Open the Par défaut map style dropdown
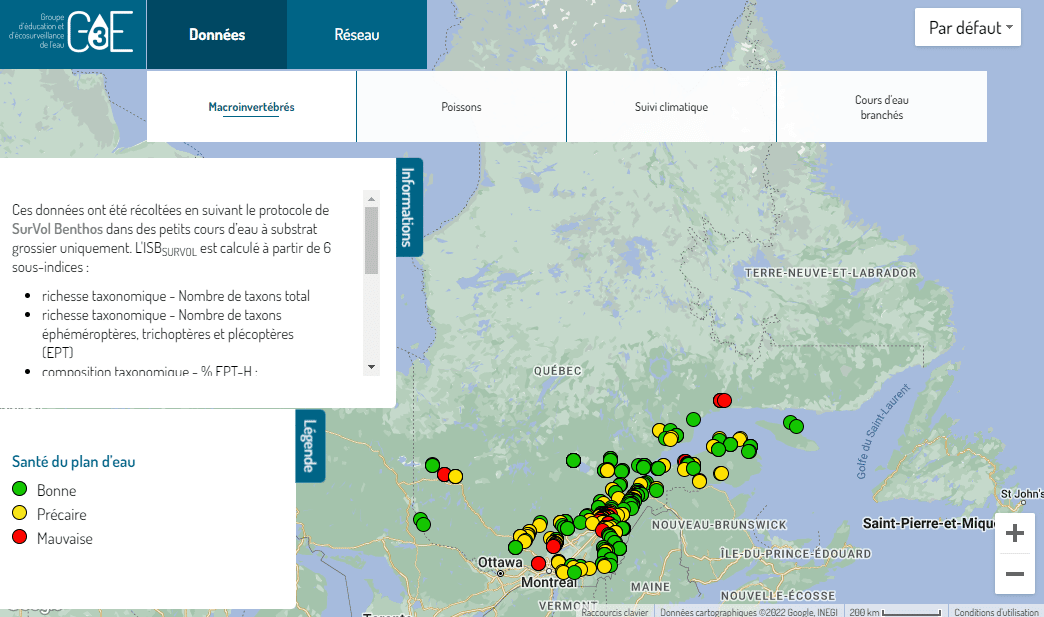 click(967, 28)
